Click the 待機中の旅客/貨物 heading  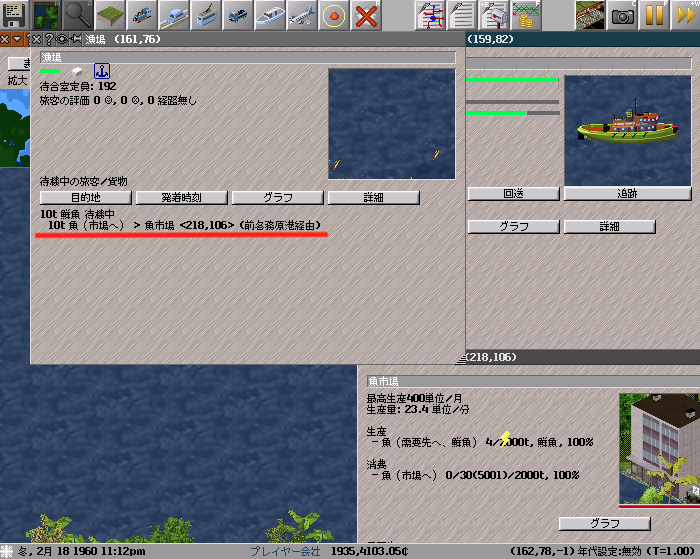pos(83,181)
